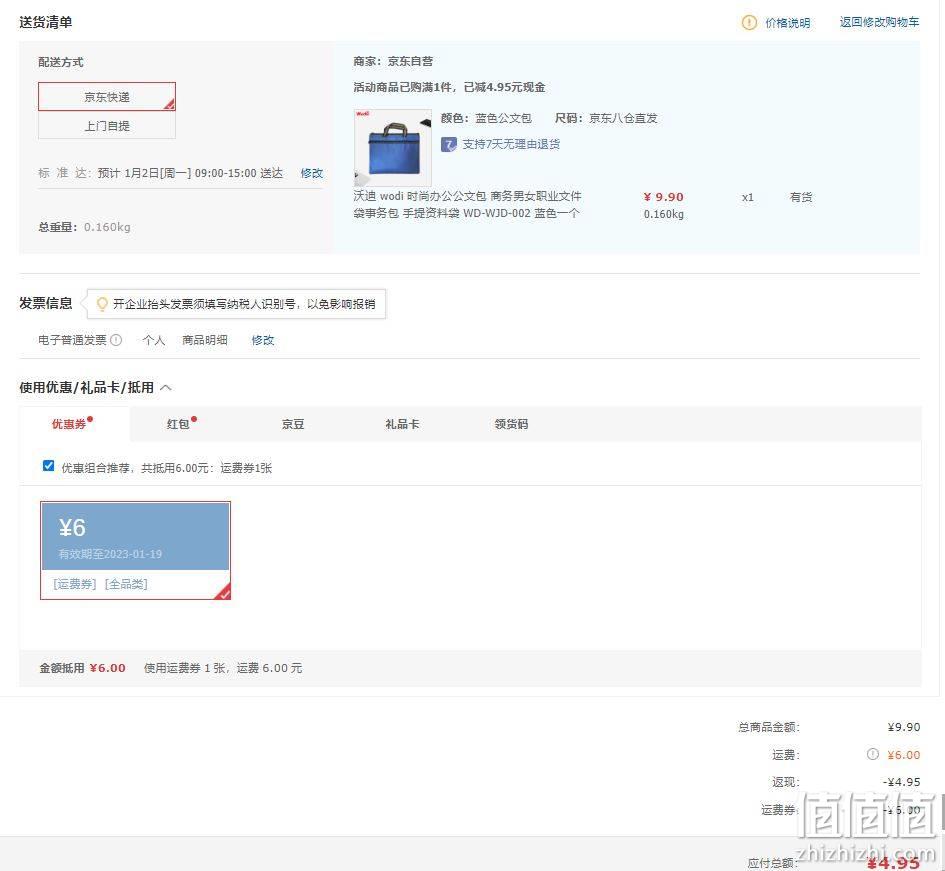Viewport: 945px width, 871px height.
Task: Click the 商家：京东自营 merchant label
Action: click(393, 61)
